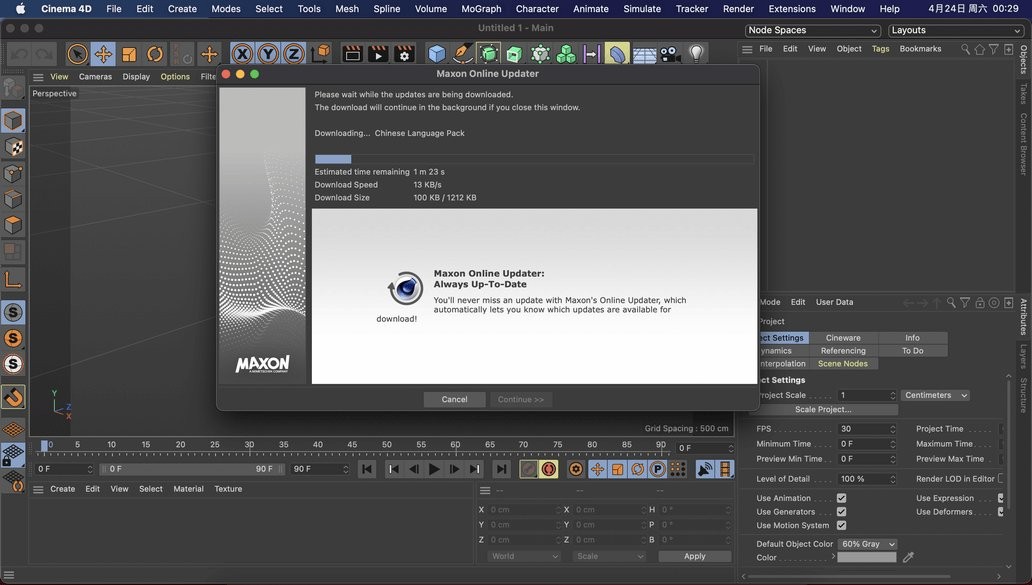Toggle the Use Motion System checkbox
This screenshot has height=585, width=1032.
[841, 525]
